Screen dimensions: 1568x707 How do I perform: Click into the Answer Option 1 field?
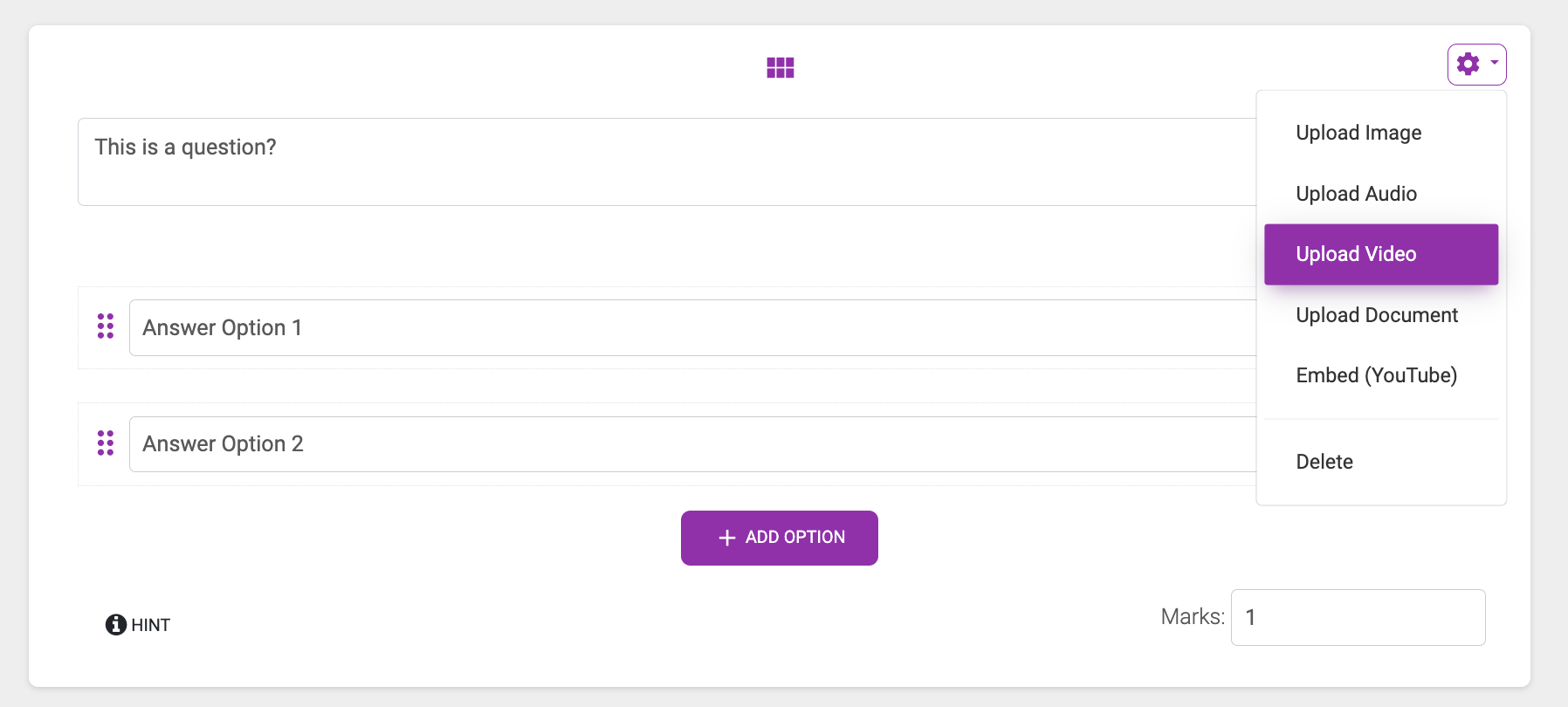(x=690, y=327)
